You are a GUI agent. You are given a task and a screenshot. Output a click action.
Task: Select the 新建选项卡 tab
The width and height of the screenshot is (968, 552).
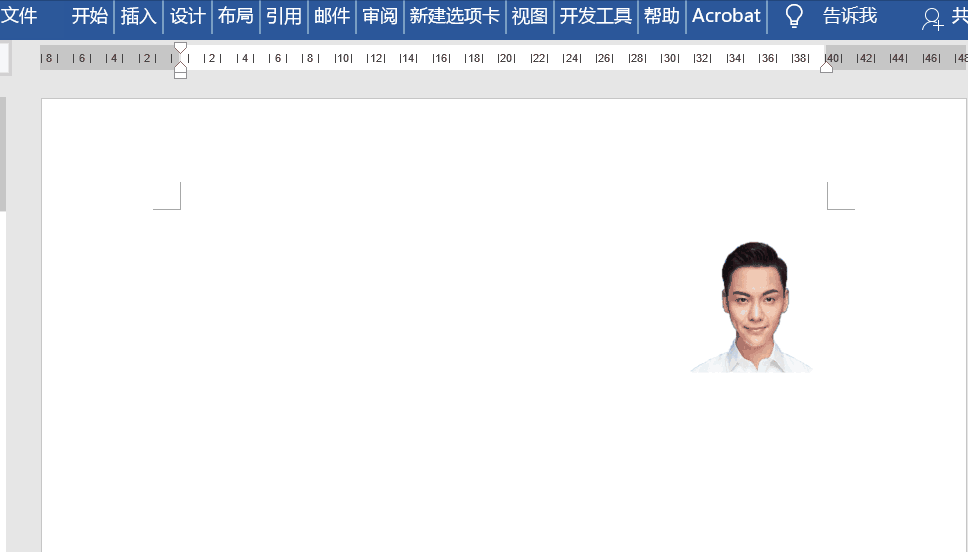[x=454, y=15]
